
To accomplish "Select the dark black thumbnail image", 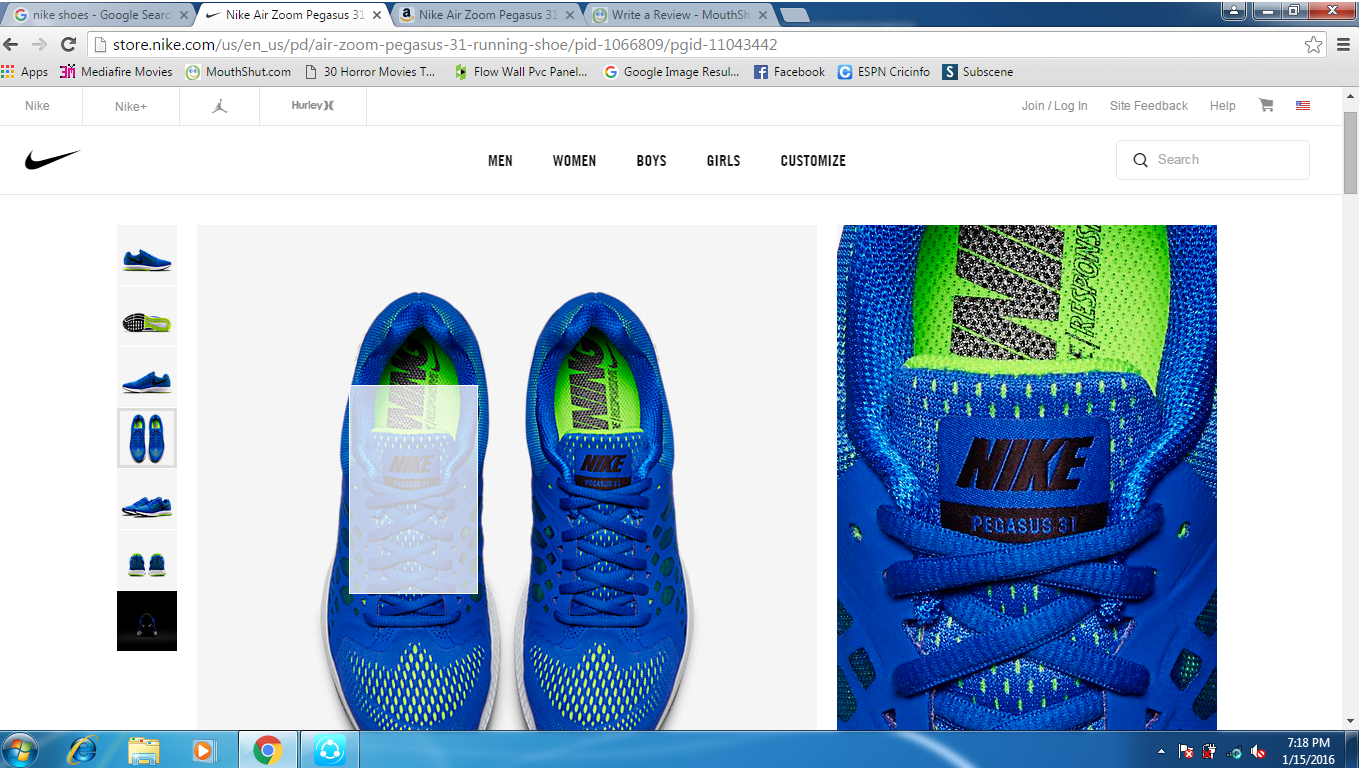I will click(147, 621).
